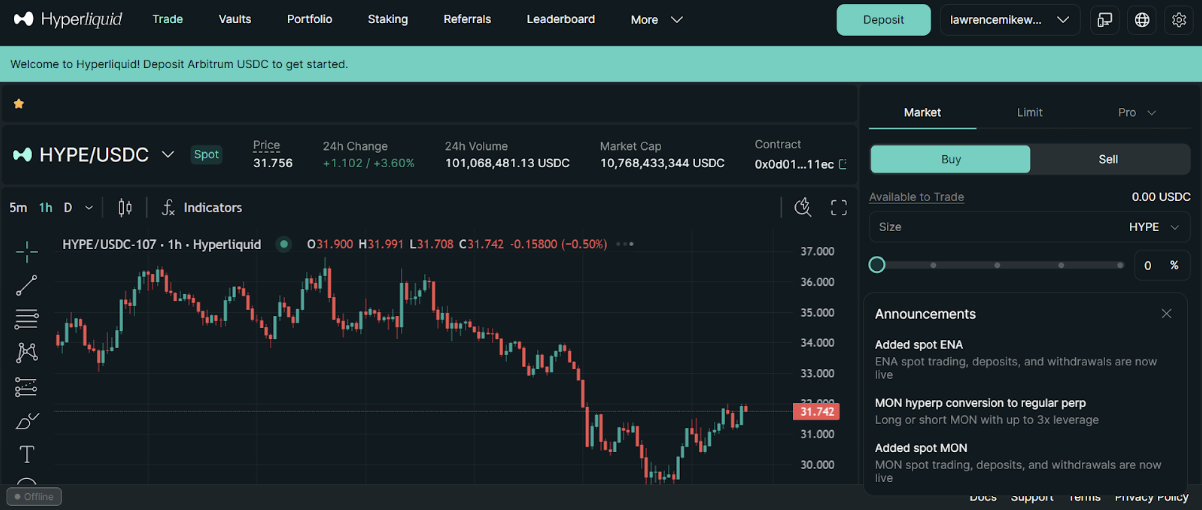Select the Sell side toggle
This screenshot has height=510, width=1202.
click(1109, 159)
